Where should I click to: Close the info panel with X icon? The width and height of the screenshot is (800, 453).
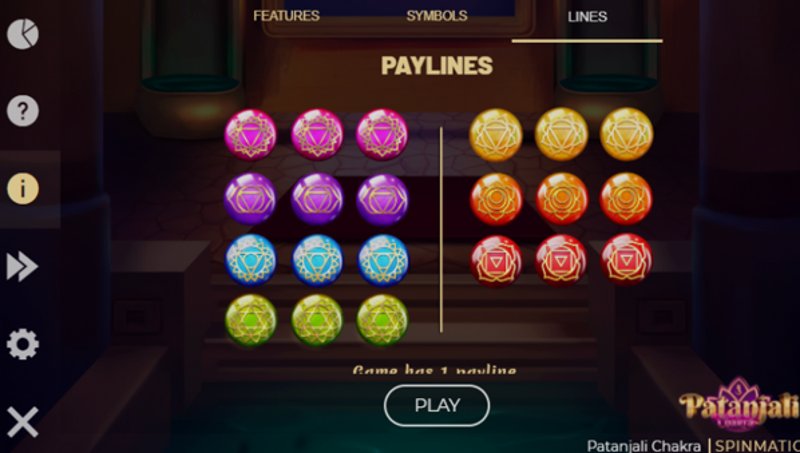point(22,422)
